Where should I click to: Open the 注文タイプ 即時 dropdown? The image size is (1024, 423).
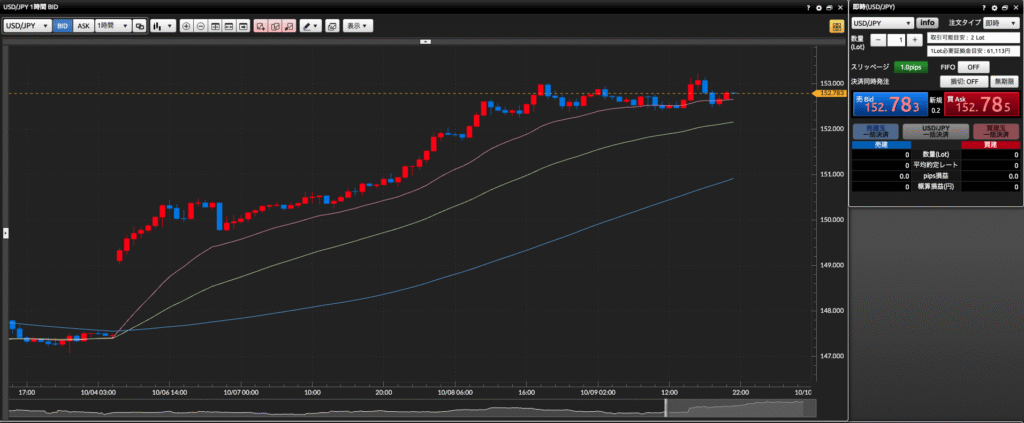[x=1000, y=22]
